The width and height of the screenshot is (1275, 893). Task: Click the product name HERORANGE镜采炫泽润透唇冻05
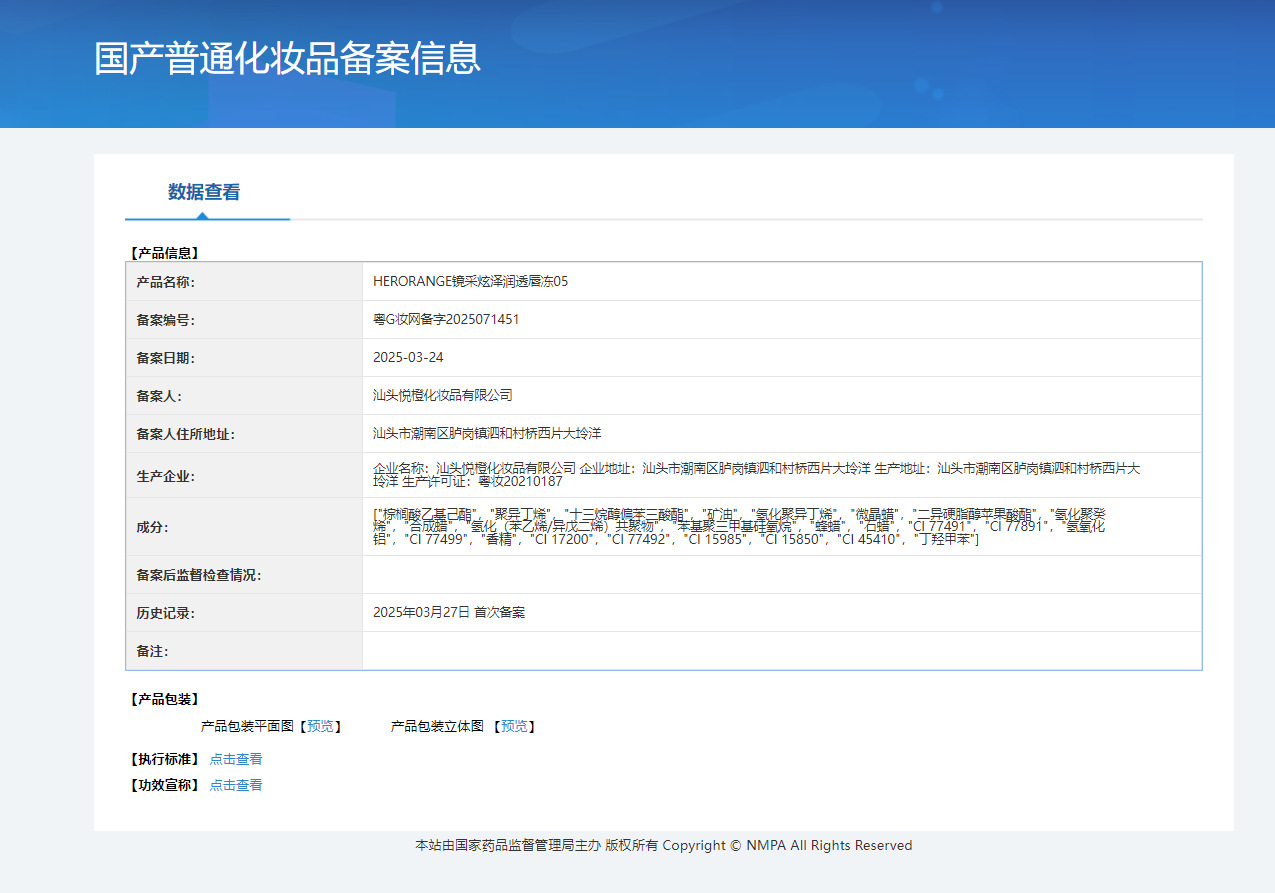[x=470, y=282]
